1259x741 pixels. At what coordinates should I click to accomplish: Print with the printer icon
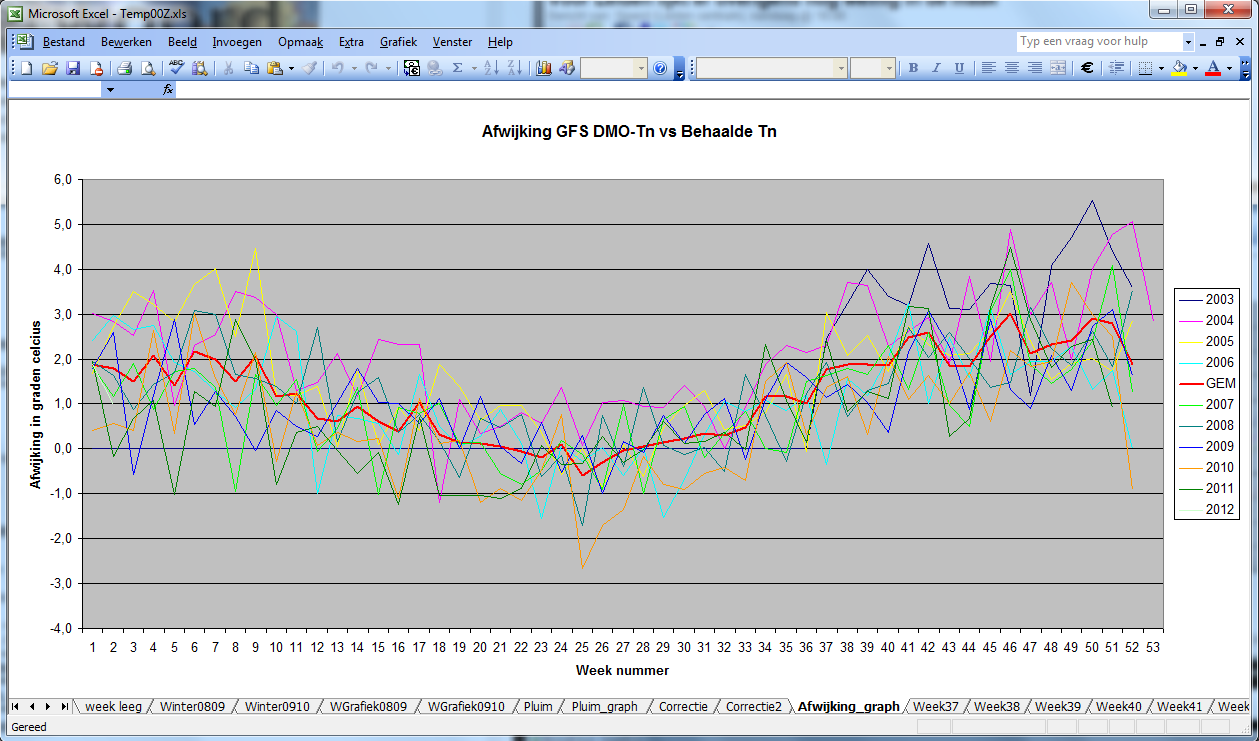(x=124, y=68)
